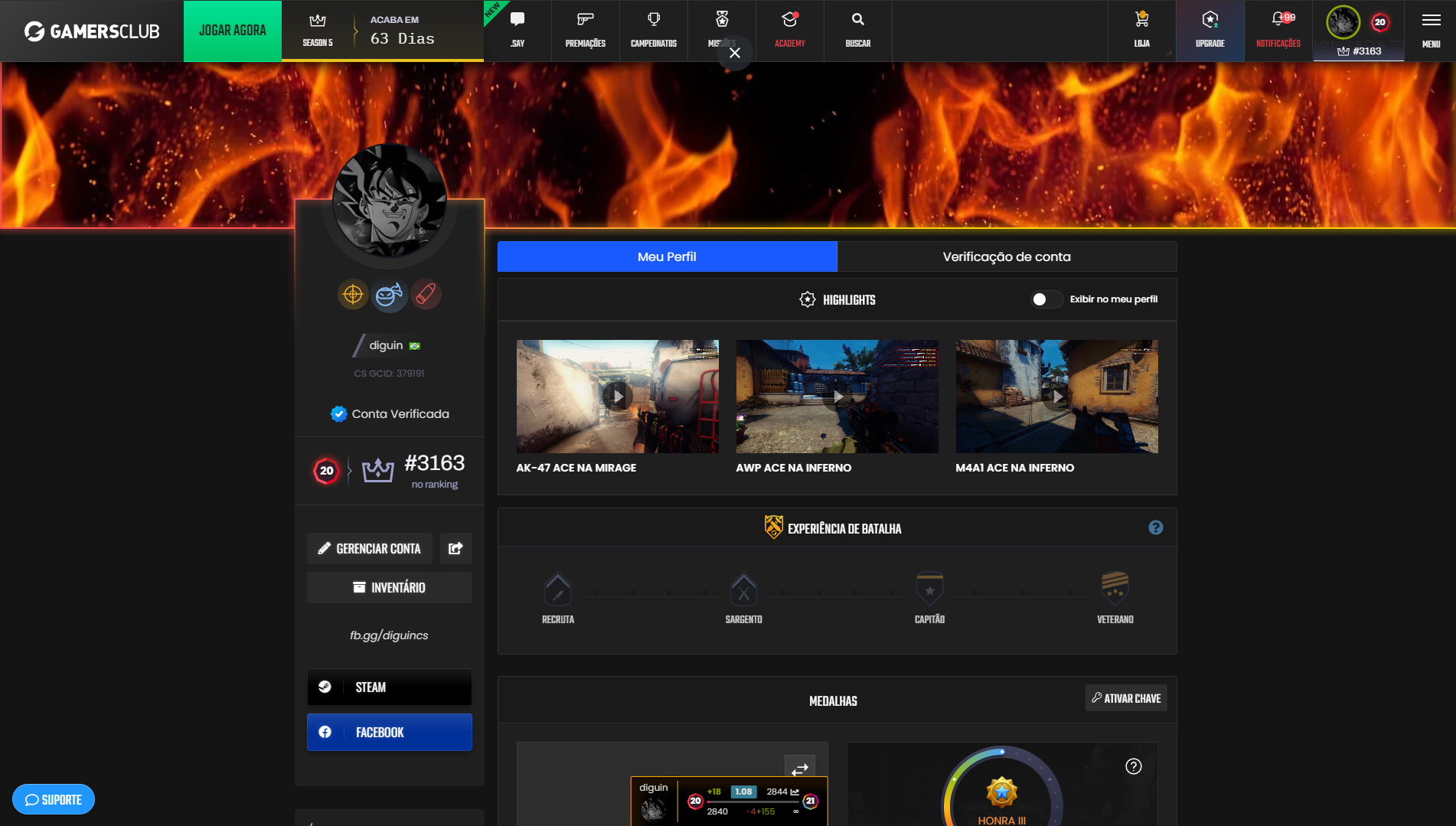Open Premiações gun icon
The height and width of the screenshot is (826, 1456).
pos(586,20)
